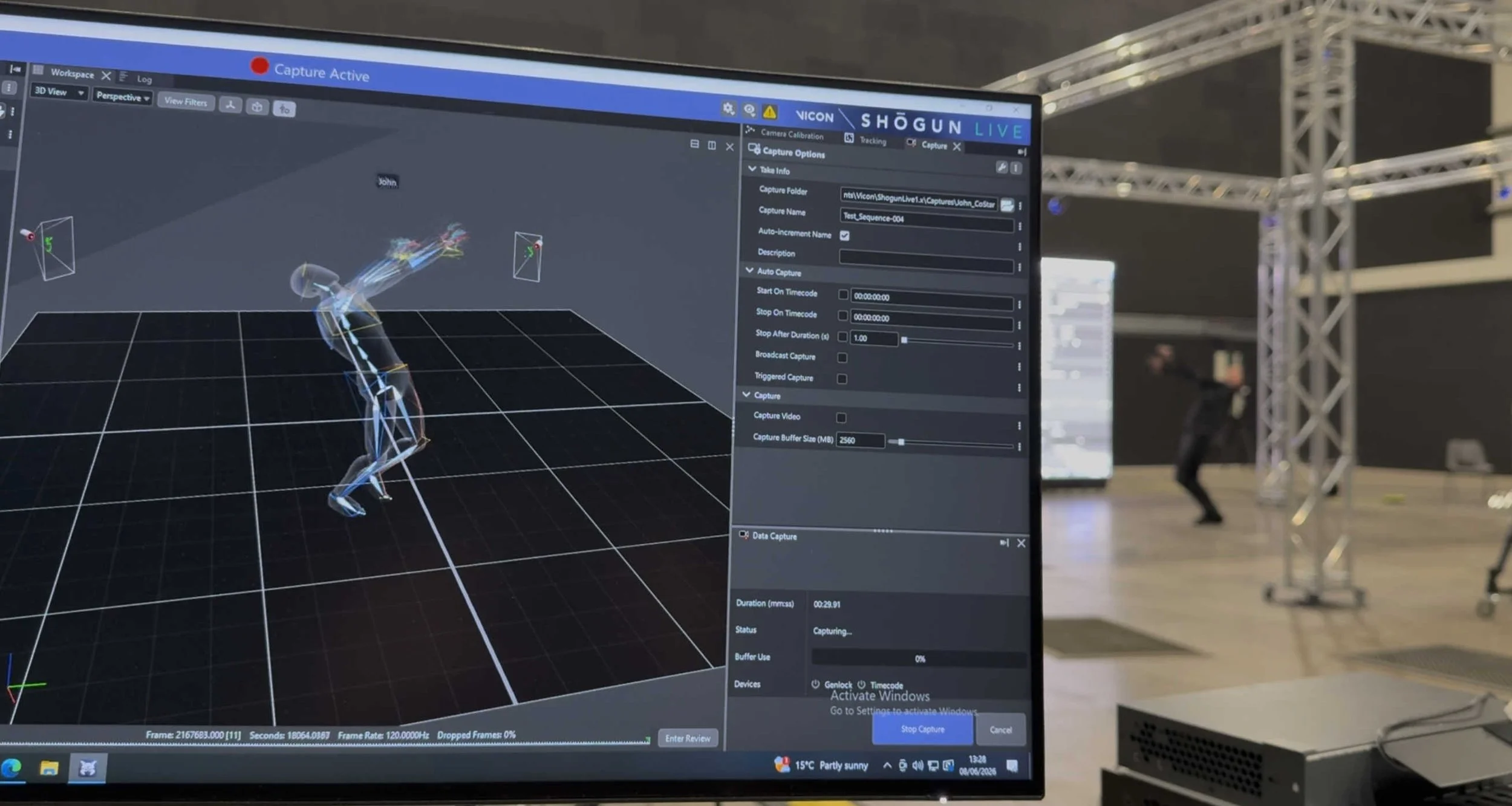Collapse the Capture section chevron

746,394
